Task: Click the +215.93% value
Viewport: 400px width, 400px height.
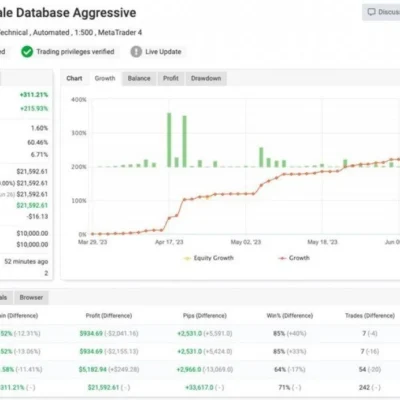Action: [x=34, y=109]
